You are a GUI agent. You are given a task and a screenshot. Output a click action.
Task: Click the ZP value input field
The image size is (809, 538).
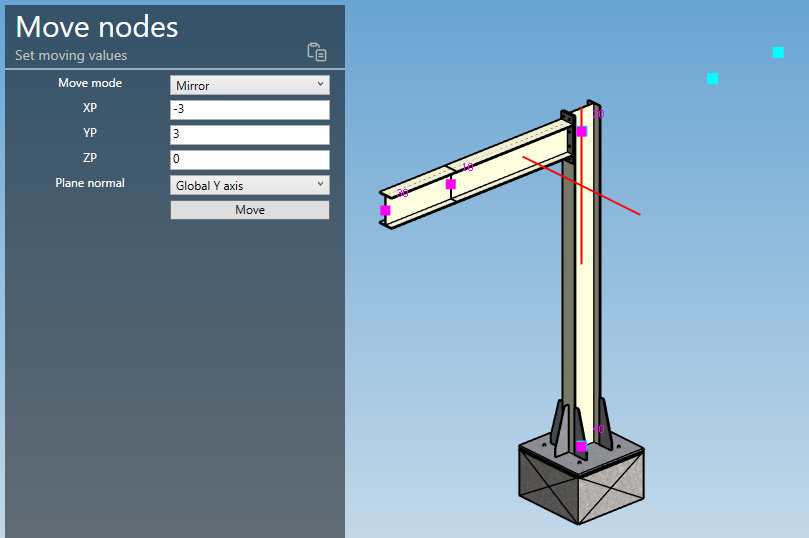250,159
